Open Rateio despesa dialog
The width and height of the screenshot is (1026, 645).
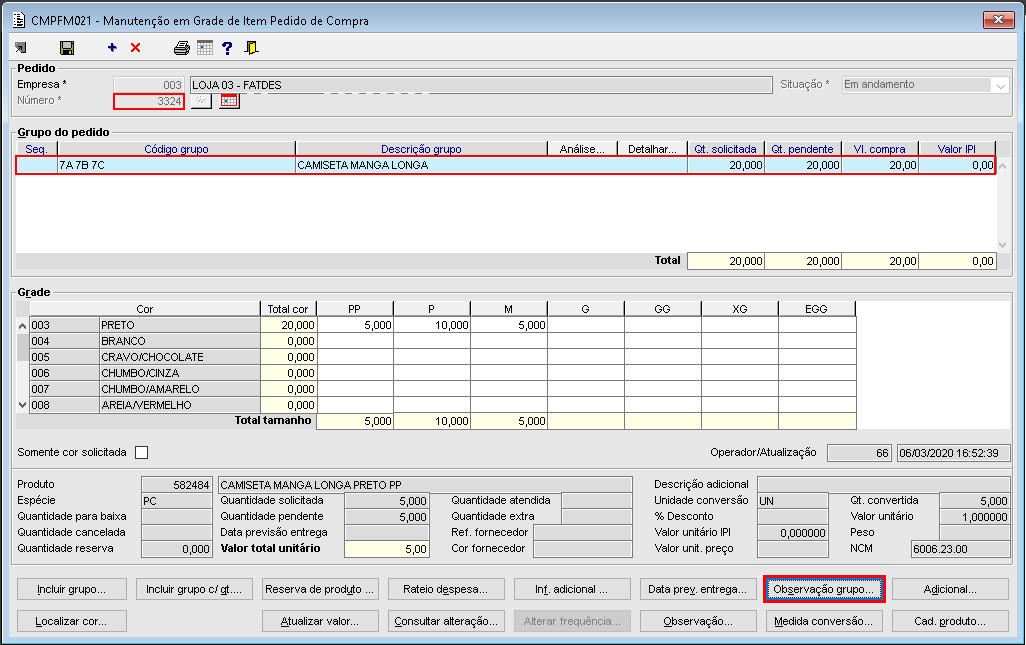(445, 589)
